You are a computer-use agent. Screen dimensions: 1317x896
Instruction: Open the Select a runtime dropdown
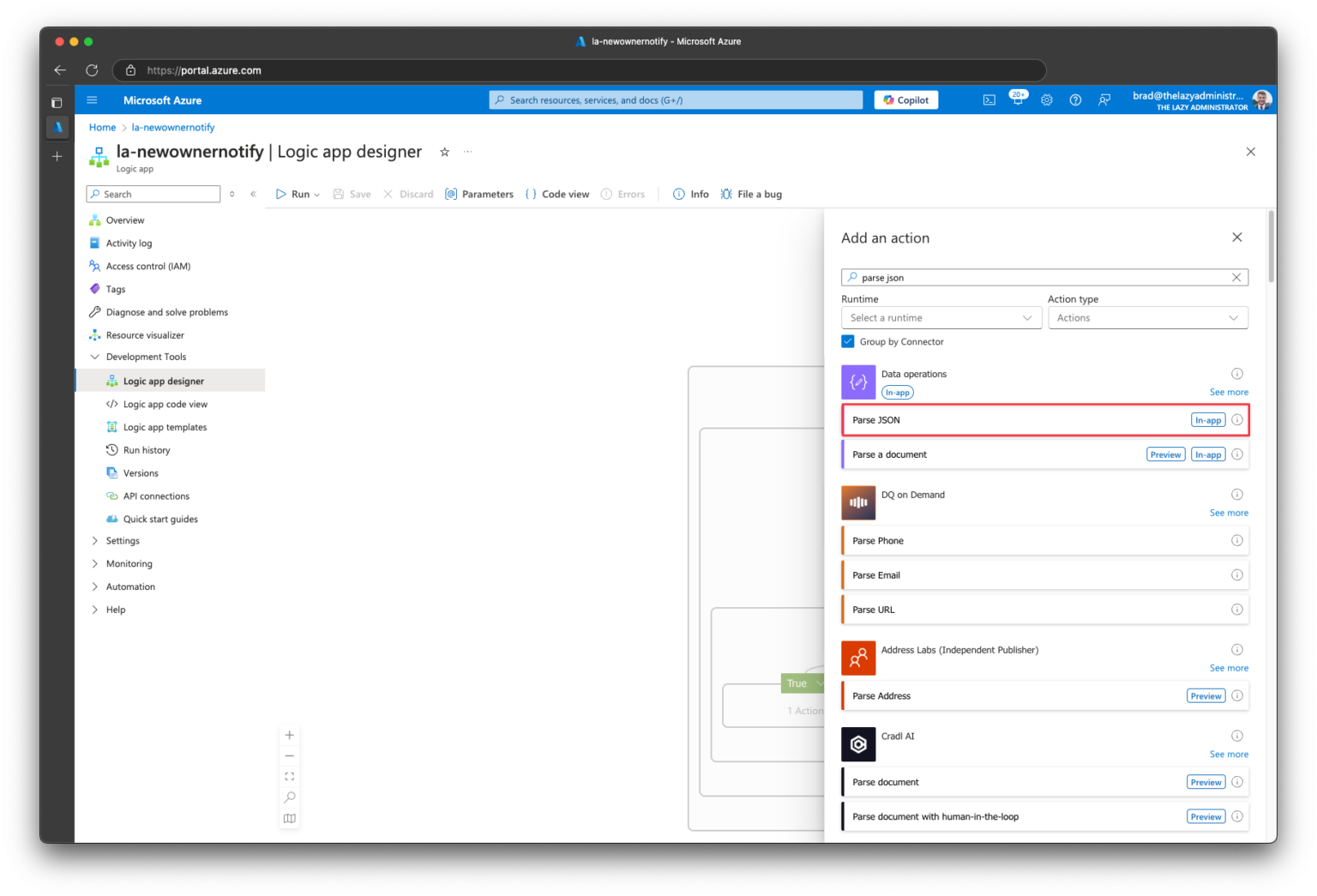(x=941, y=318)
